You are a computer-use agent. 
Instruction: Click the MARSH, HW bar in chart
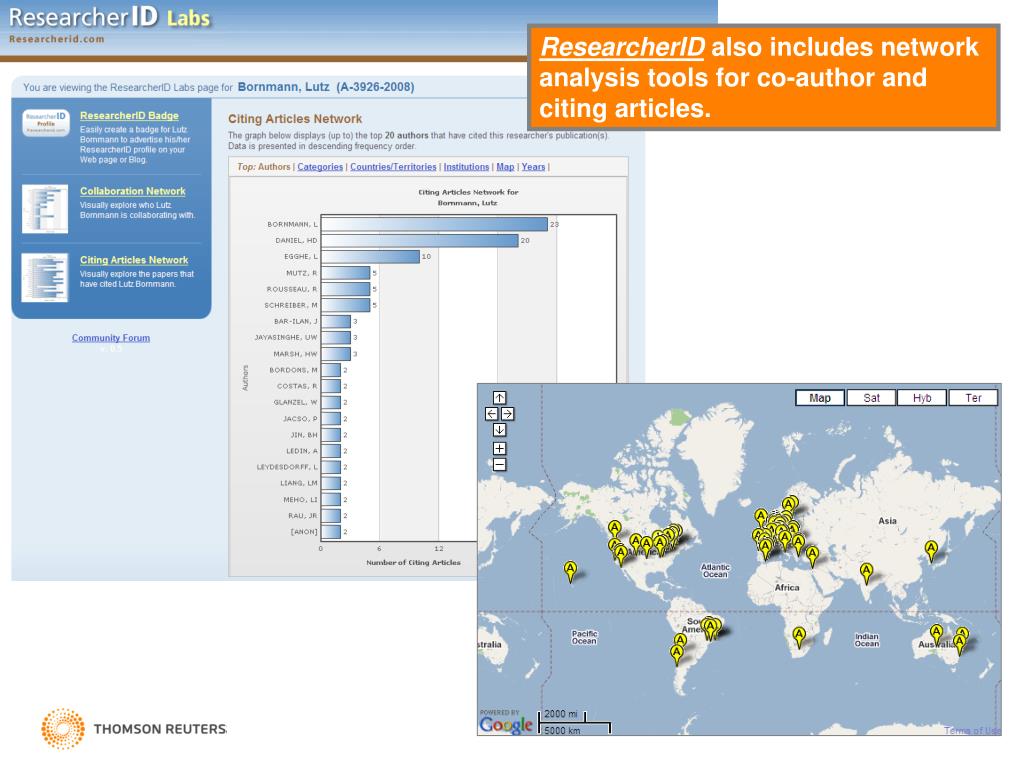tap(336, 354)
